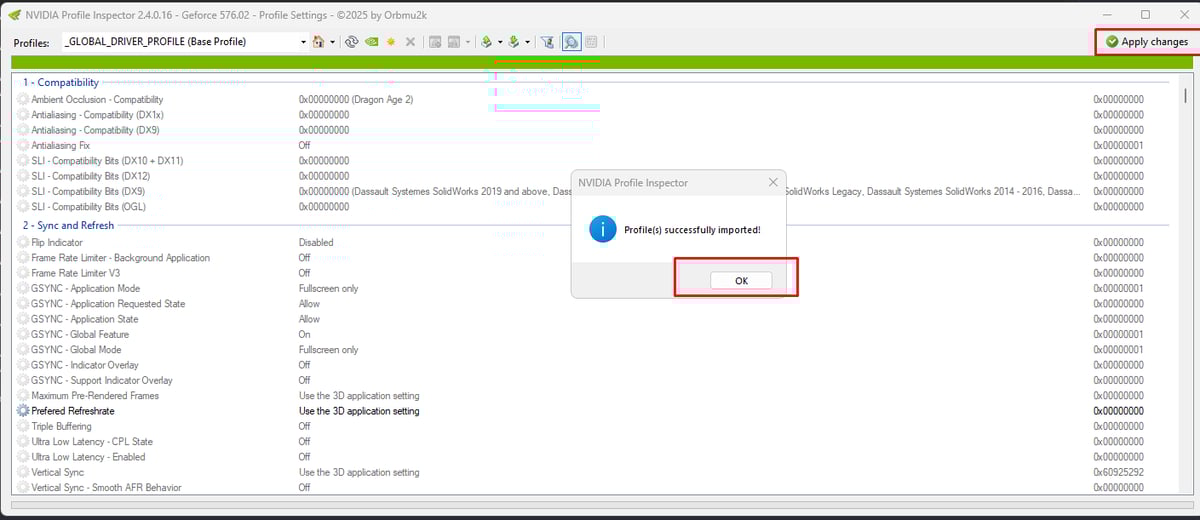
Task: Close the NVIDIA Profile Inspector message dialog
Action: (772, 183)
